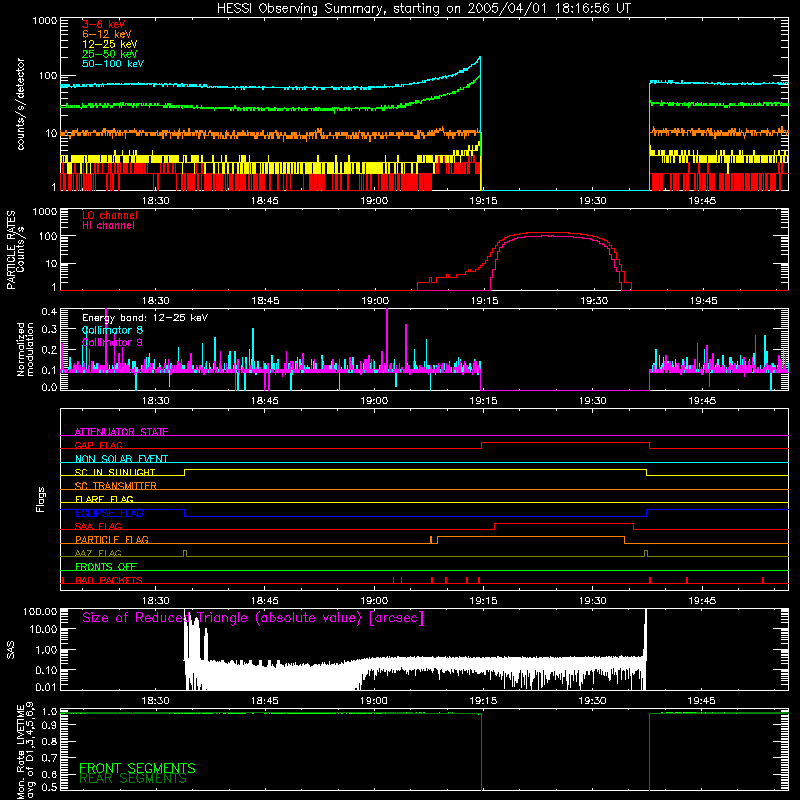Click the ATTENUATOR STATE flag label
This screenshot has height=800, width=800.
[121, 432]
